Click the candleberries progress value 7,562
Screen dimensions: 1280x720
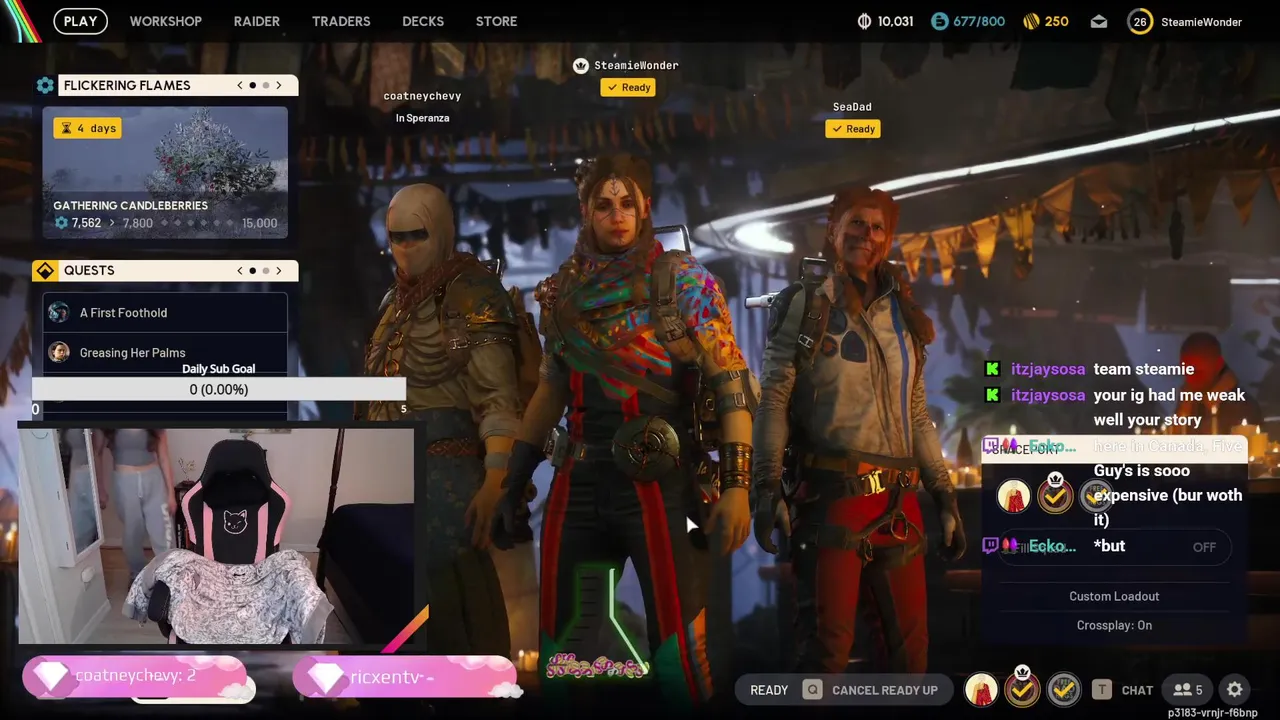coord(86,223)
